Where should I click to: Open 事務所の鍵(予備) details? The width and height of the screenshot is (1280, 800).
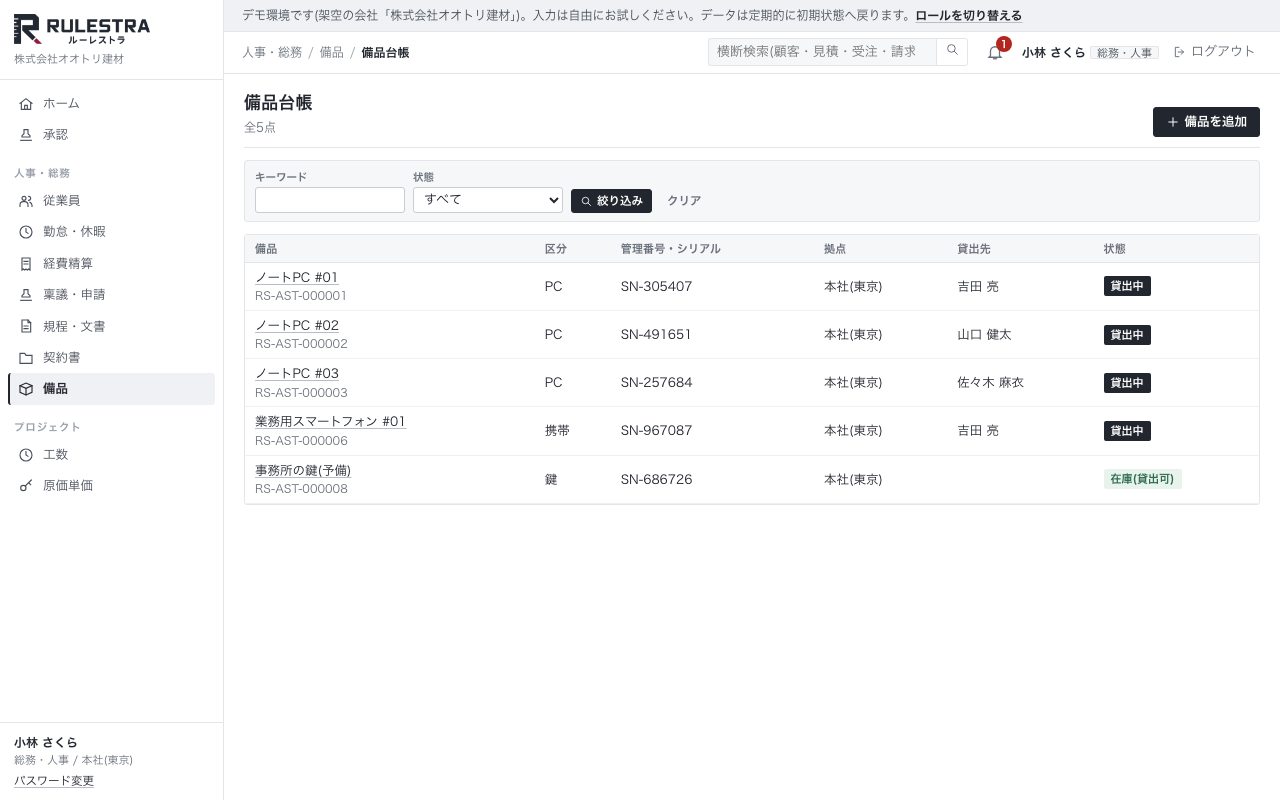point(303,470)
